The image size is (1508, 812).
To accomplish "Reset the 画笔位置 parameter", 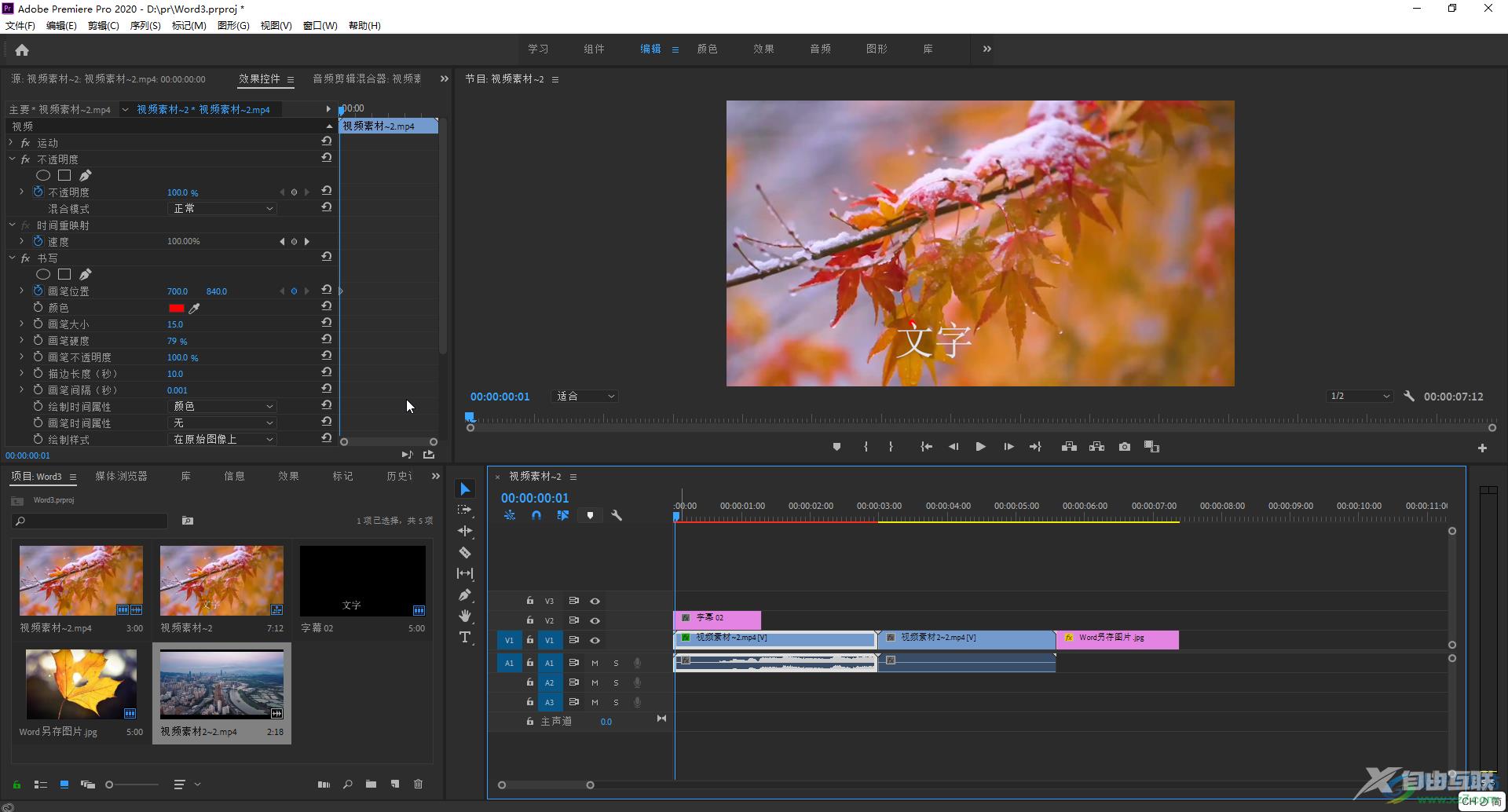I will [x=327, y=290].
